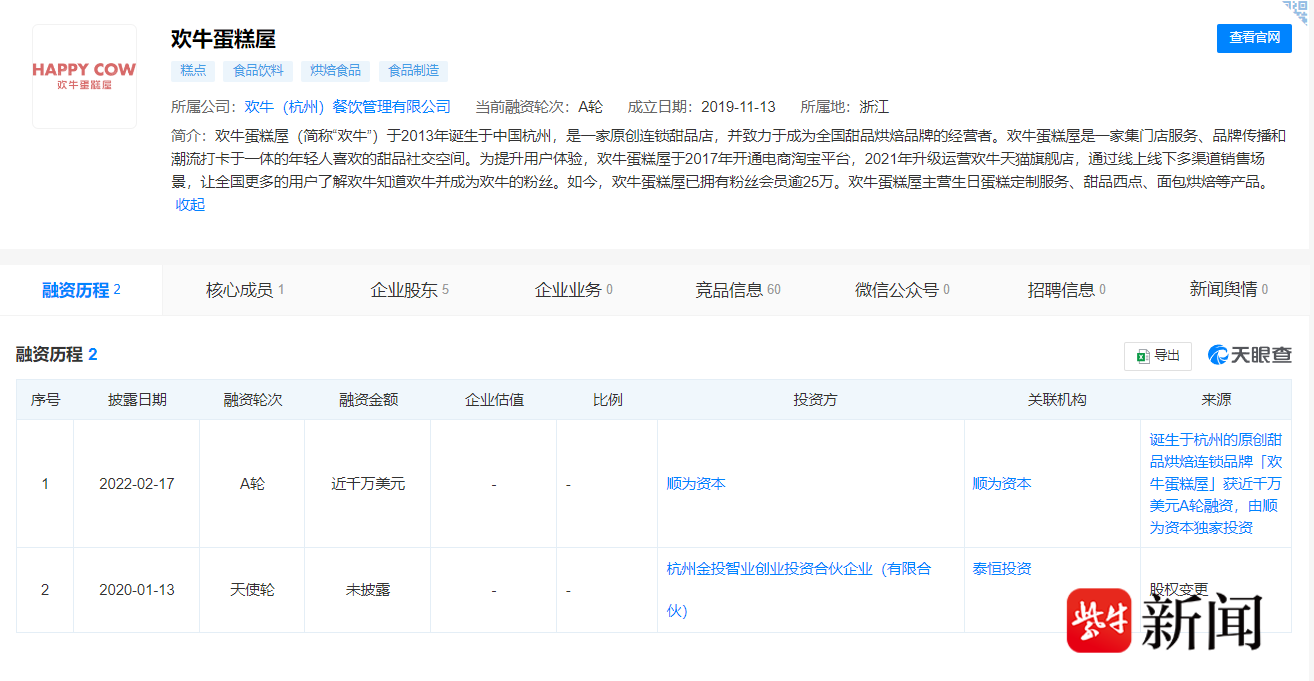Open the A轮 financing news source link

[1216, 484]
